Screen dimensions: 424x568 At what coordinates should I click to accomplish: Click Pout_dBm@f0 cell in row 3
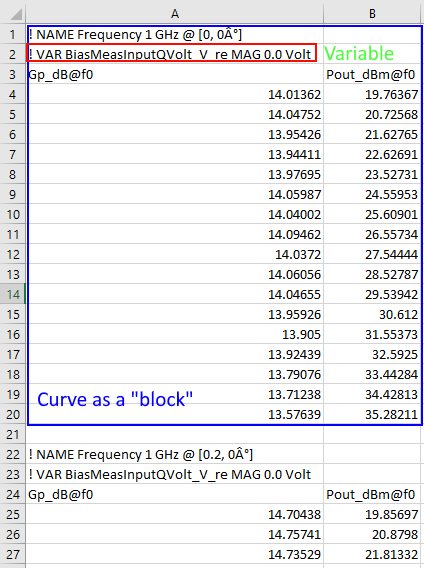[373, 74]
